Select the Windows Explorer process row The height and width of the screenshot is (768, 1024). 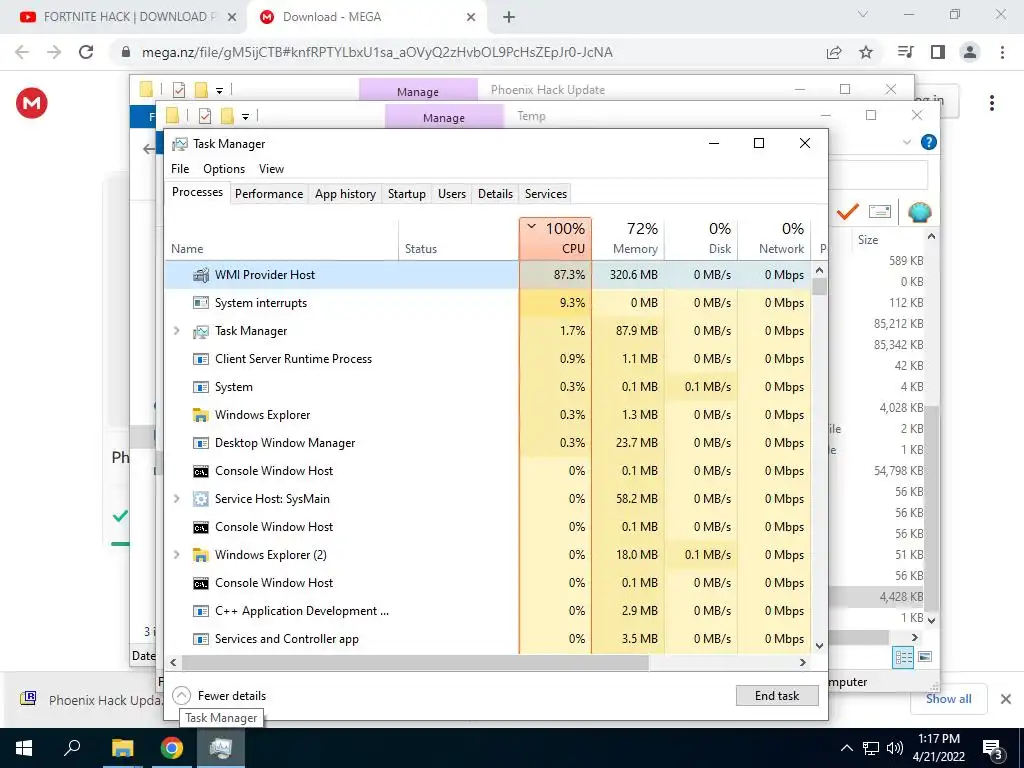coord(487,415)
